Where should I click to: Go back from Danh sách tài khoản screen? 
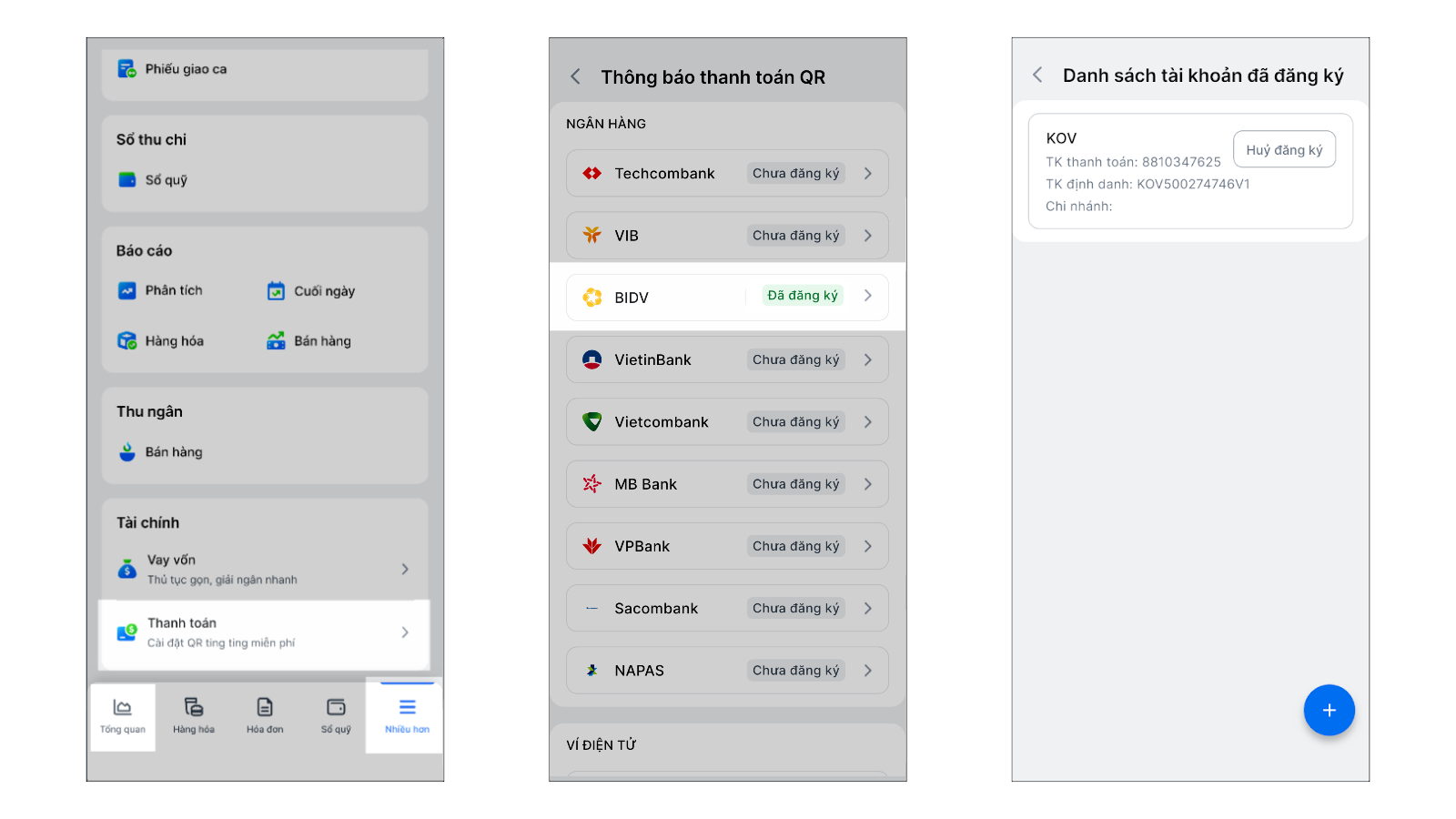point(1037,76)
